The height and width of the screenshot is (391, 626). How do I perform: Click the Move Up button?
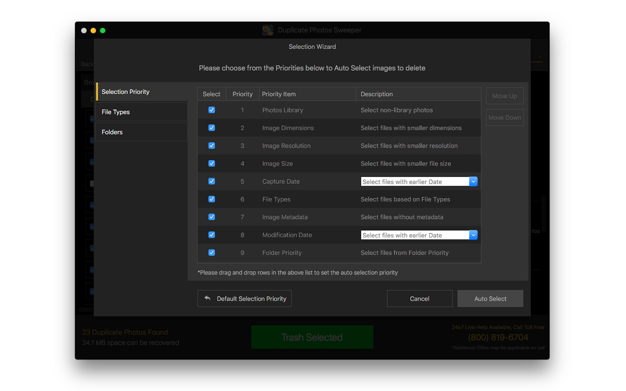505,96
